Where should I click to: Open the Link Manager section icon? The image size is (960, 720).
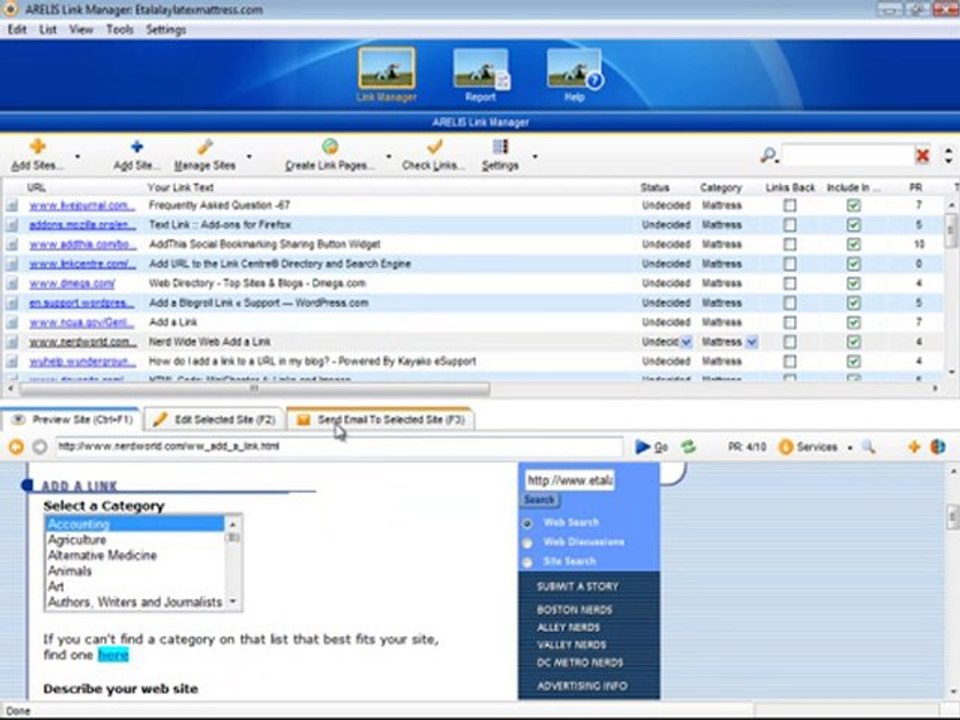[x=386, y=69]
